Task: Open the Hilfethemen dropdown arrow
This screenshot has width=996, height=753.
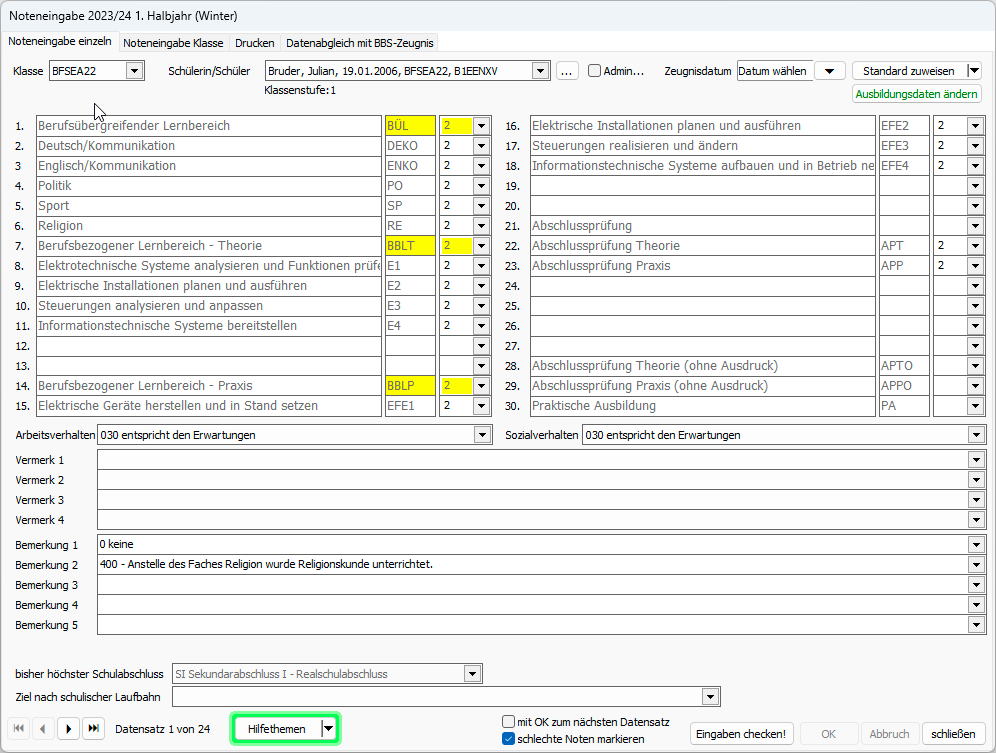Action: (327, 729)
